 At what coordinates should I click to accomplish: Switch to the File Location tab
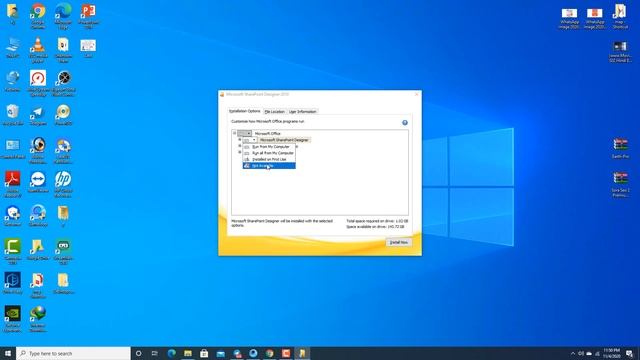(274, 111)
